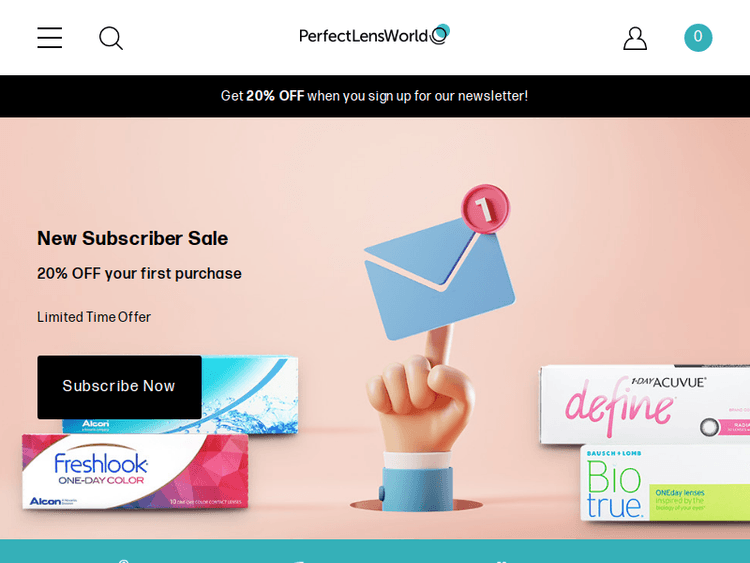Click the 20% OFF your first purchase text

coord(139,274)
